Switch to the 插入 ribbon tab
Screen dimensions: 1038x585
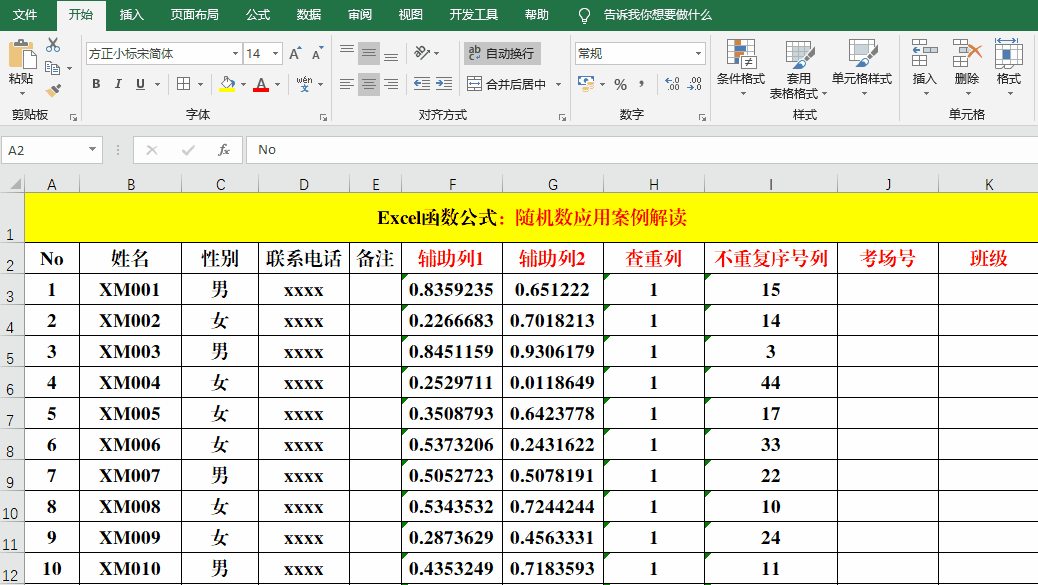click(x=131, y=15)
